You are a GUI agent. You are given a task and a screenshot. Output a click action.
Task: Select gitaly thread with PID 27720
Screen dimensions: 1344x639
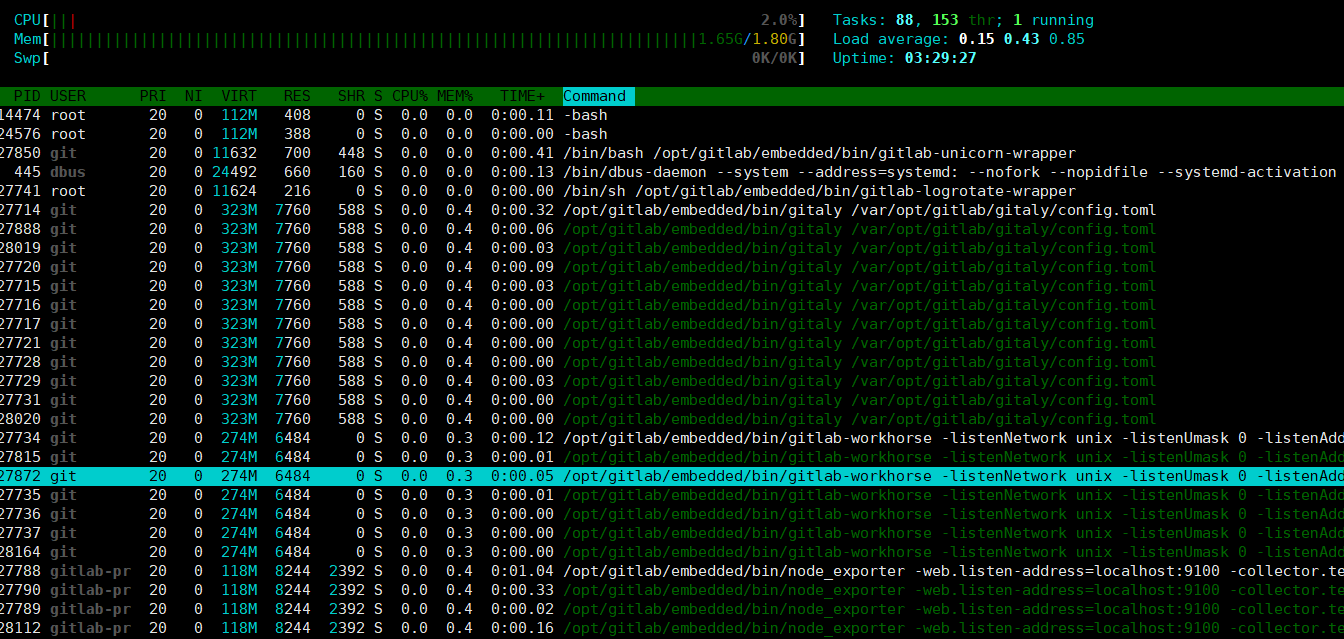click(672, 267)
